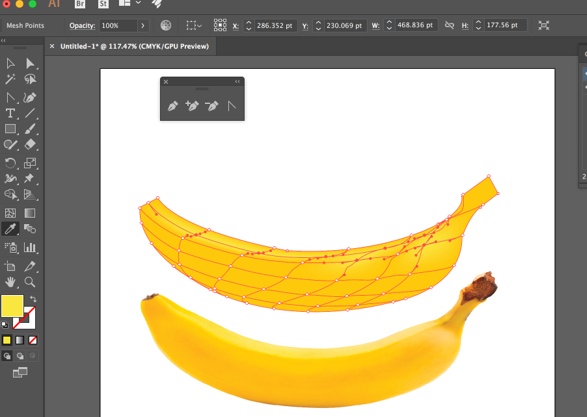Choose Delete Anchor Point tool in floating panel
This screenshot has width=587, height=417.
(x=212, y=106)
